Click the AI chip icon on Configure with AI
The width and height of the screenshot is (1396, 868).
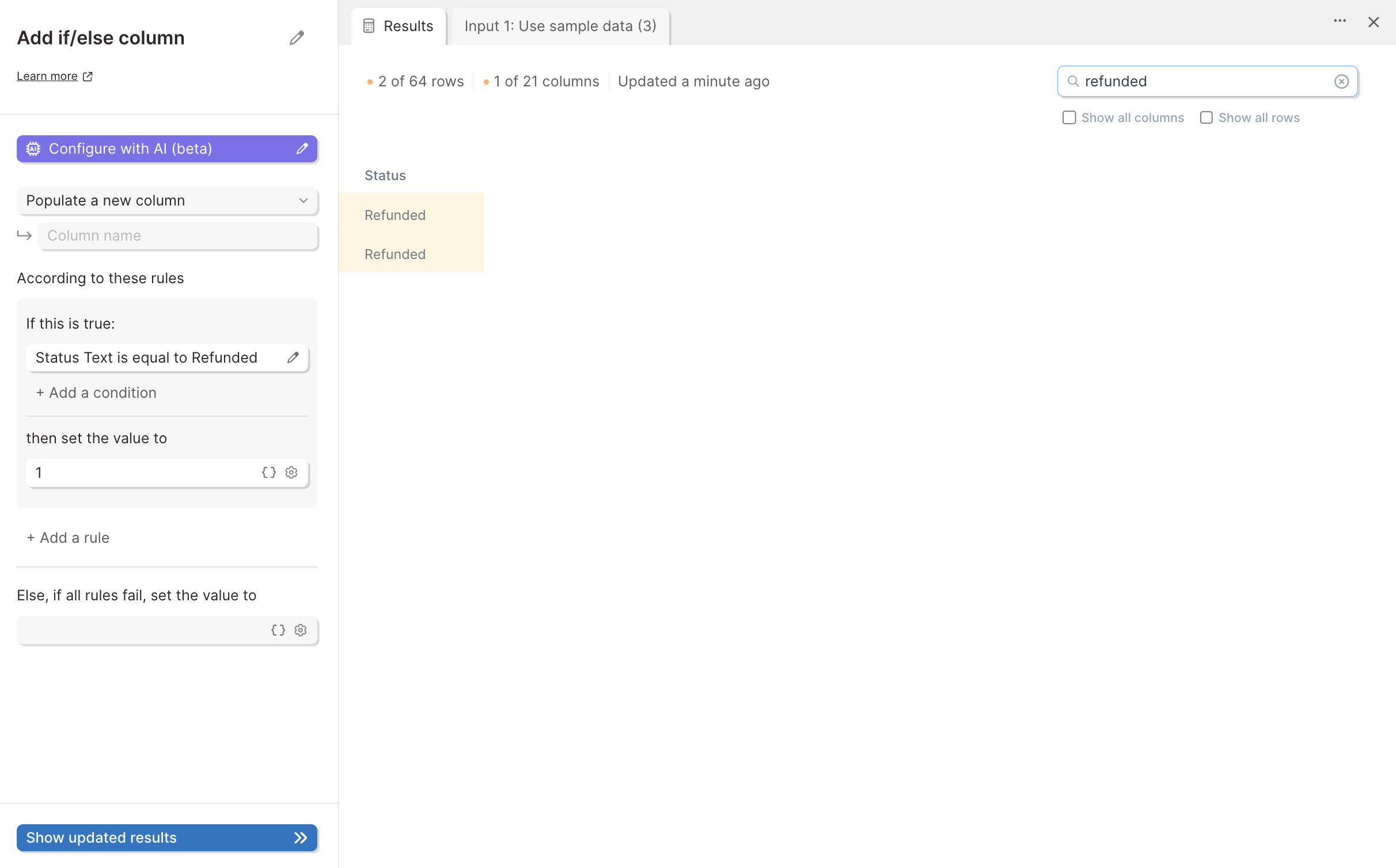33,149
